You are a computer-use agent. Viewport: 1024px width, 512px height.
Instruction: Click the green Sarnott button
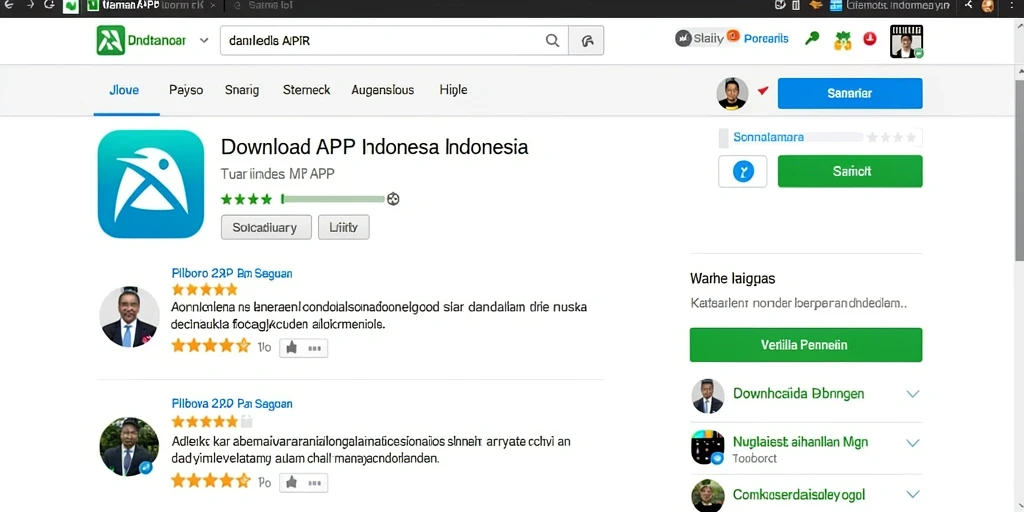[850, 172]
